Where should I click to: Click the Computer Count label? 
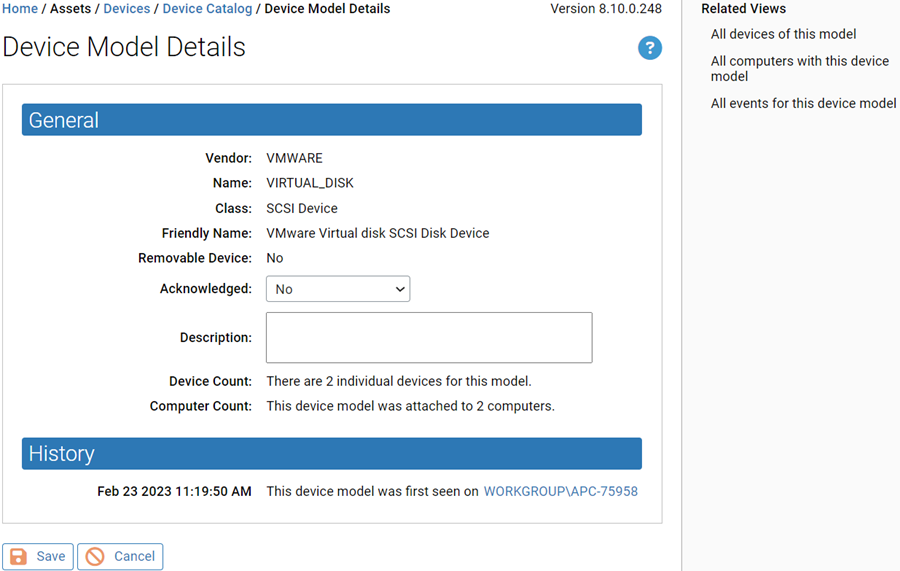coord(201,406)
